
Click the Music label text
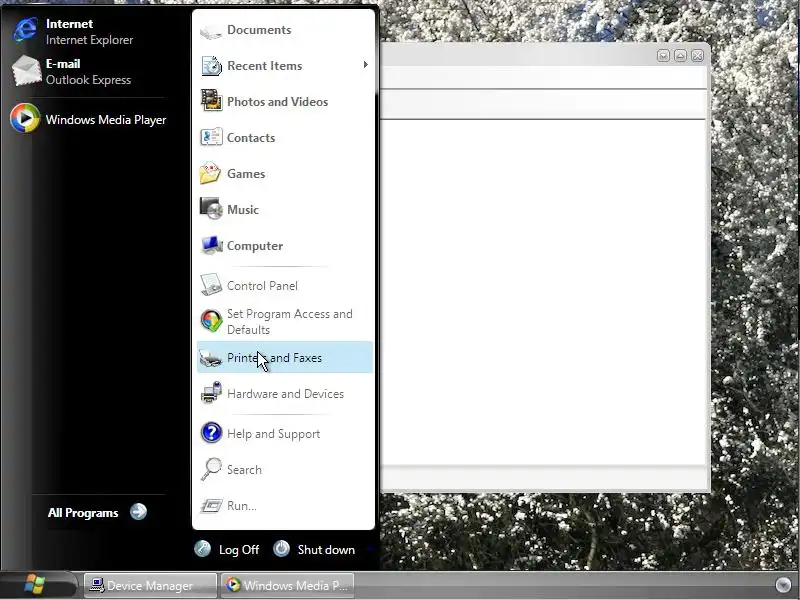point(243,210)
